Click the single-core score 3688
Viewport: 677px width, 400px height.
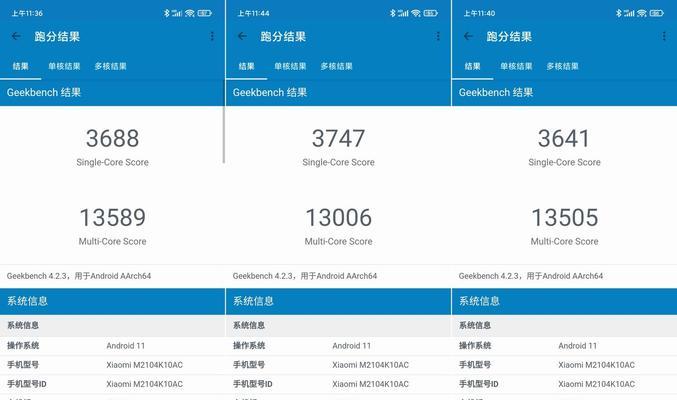pos(112,138)
